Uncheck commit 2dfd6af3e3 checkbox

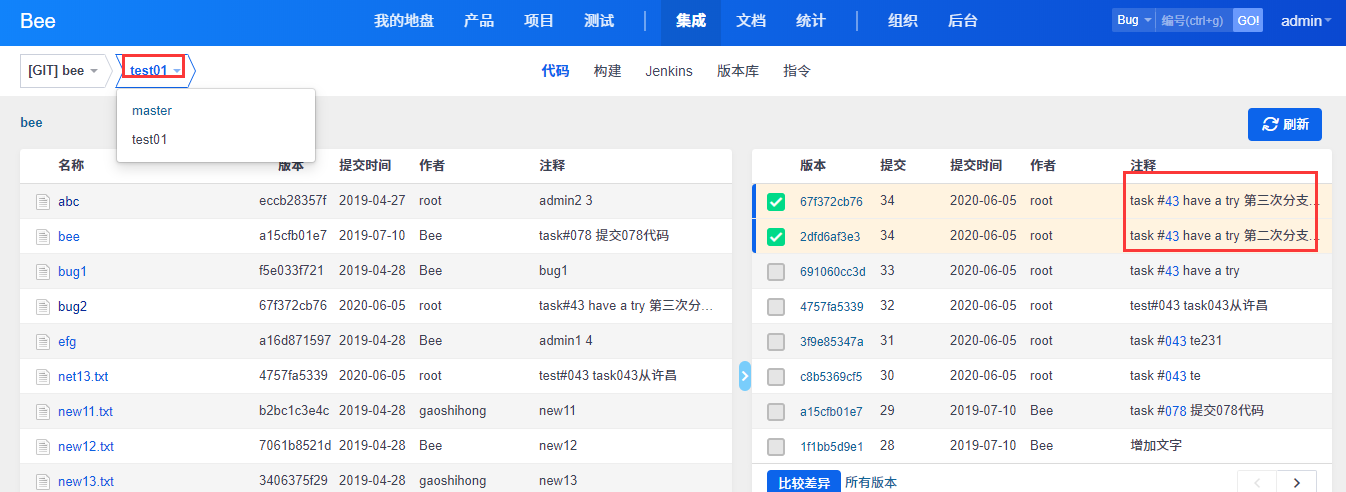776,237
